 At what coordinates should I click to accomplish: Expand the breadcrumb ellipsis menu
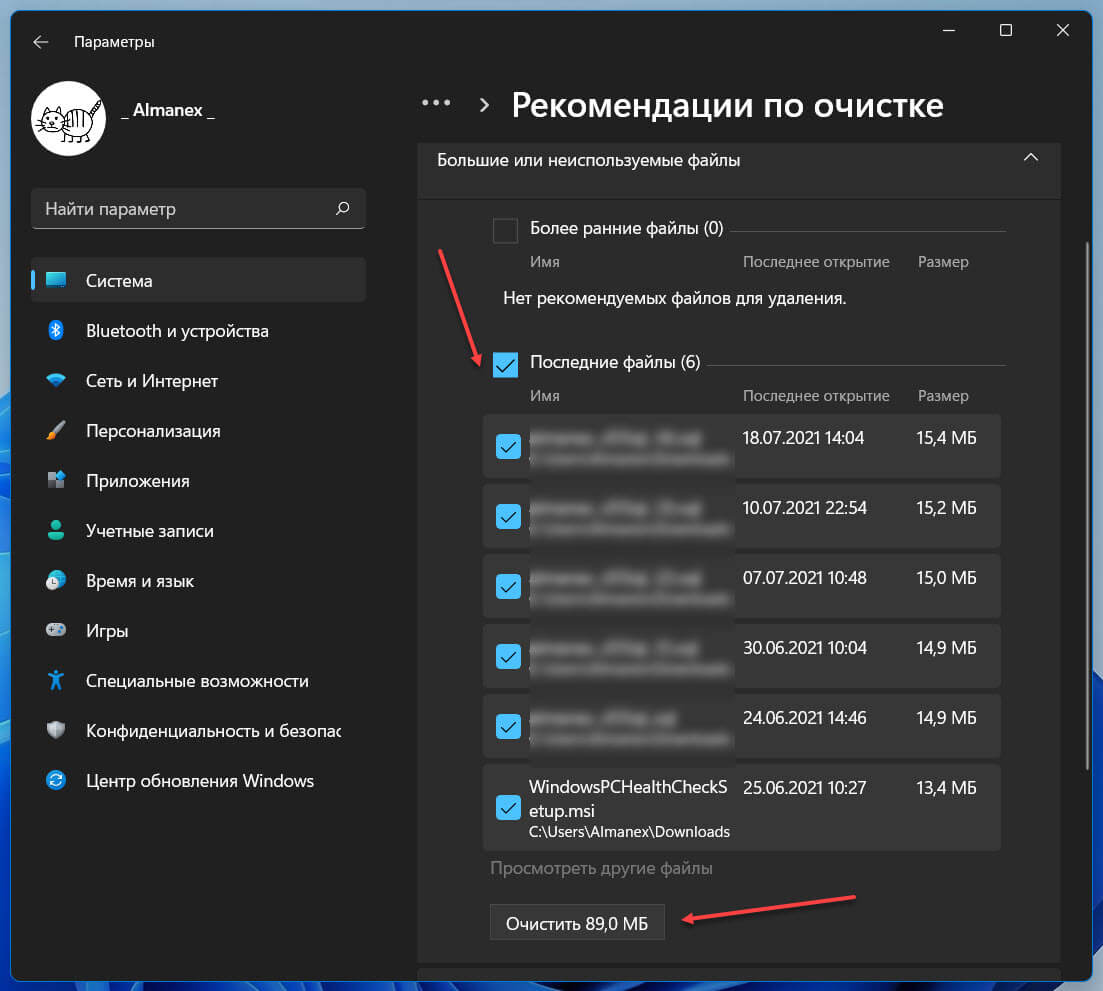tap(436, 104)
